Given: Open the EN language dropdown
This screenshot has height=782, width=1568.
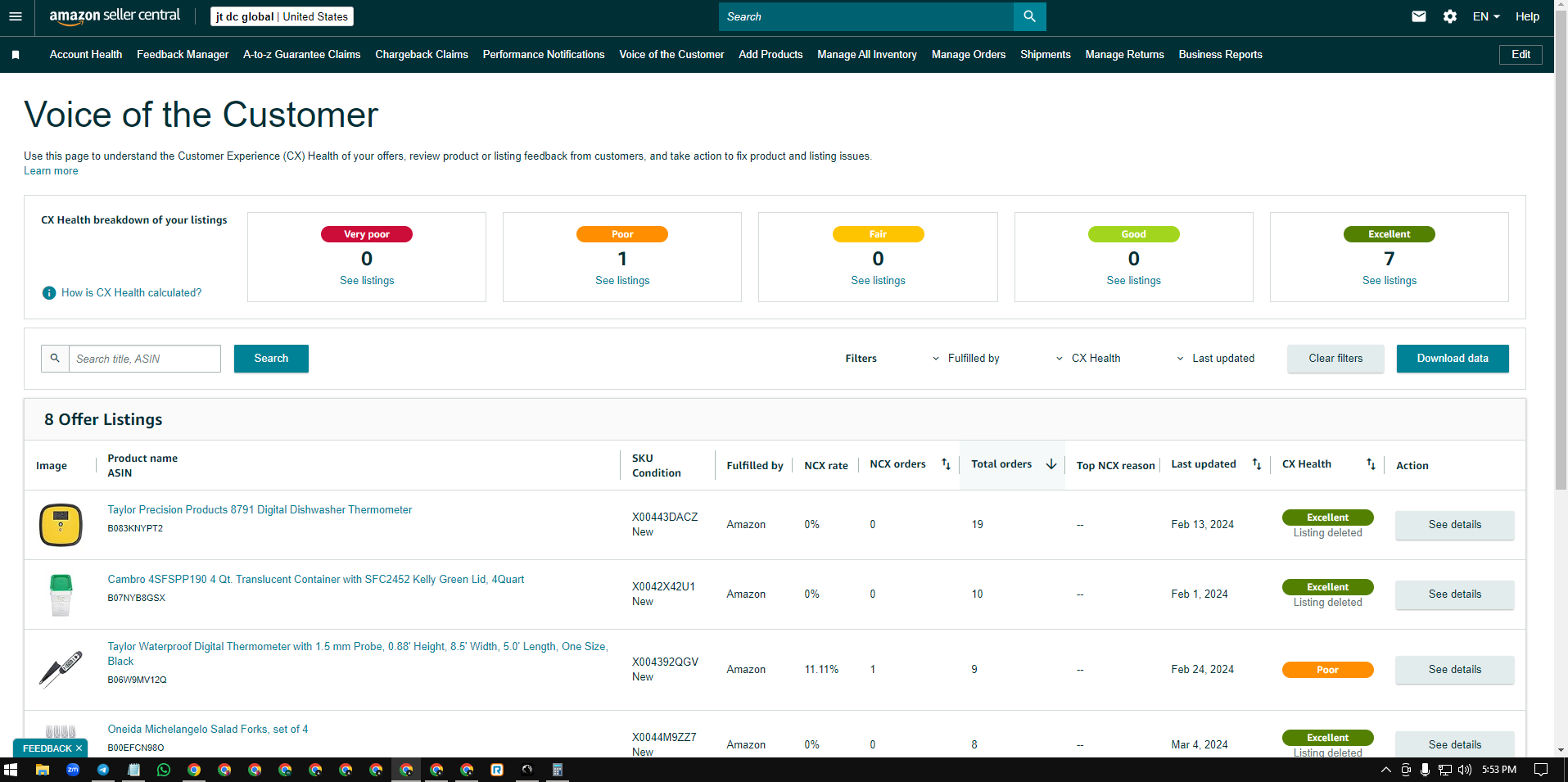Looking at the screenshot, I should point(1486,16).
